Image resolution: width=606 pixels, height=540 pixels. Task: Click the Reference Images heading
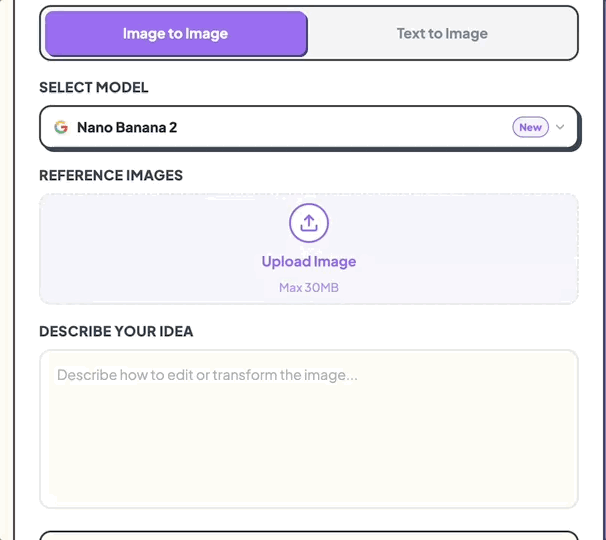(x=111, y=176)
